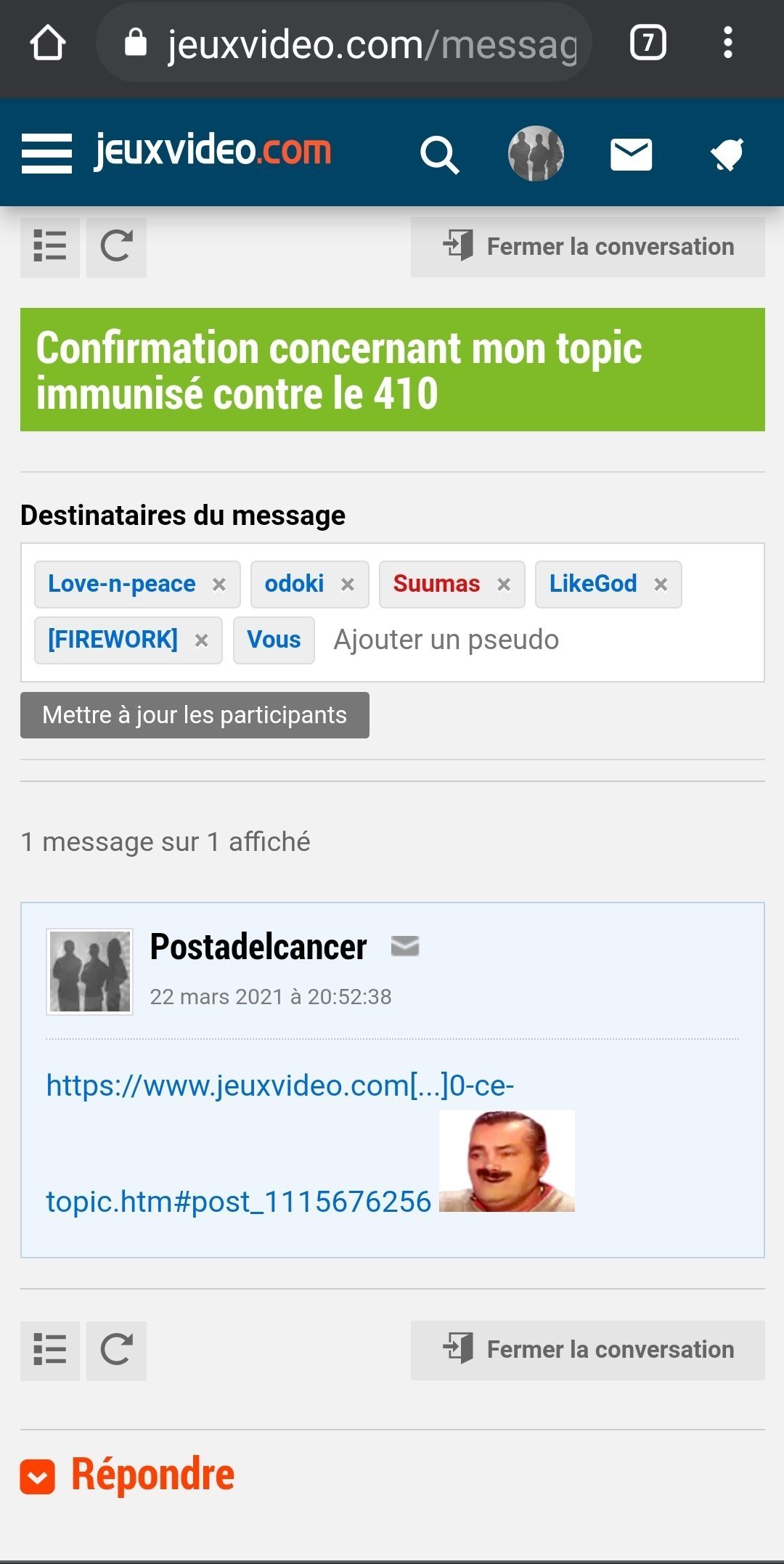Open notifications bell icon
The width and height of the screenshot is (784, 1564).
click(727, 155)
